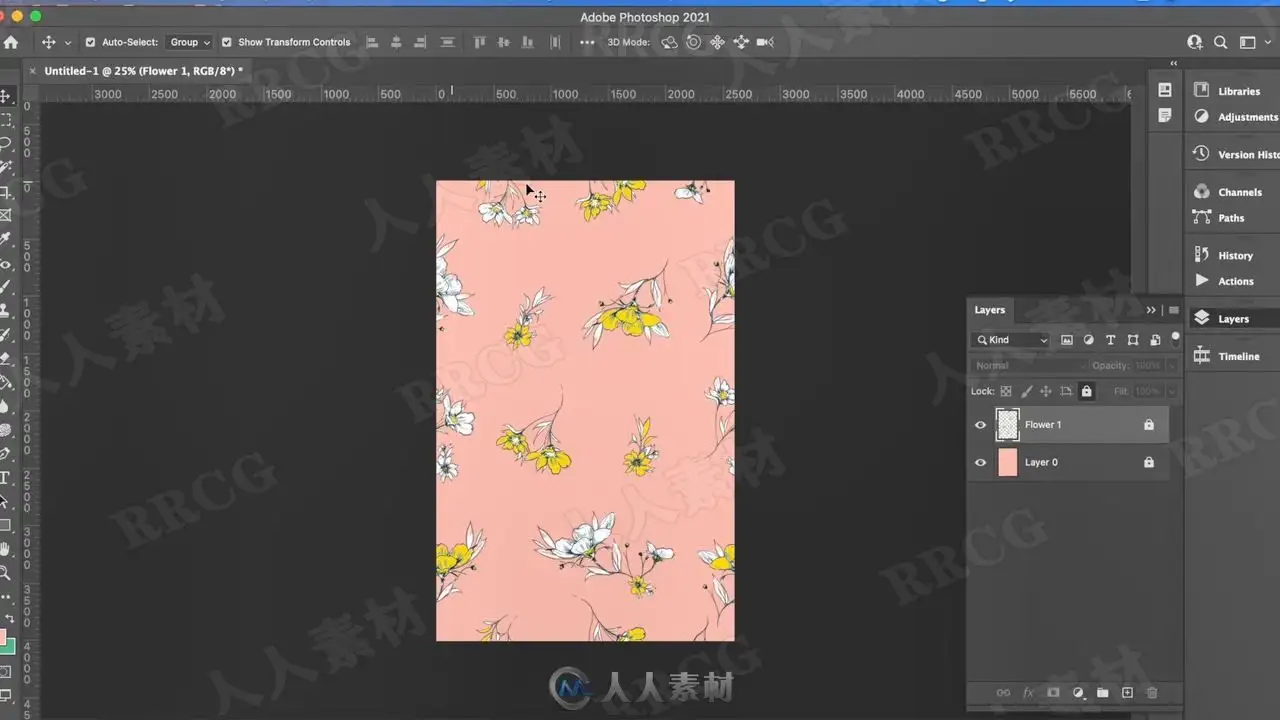Disable Show Transform Controls checkbox
This screenshot has height=720, width=1280.
[227, 42]
